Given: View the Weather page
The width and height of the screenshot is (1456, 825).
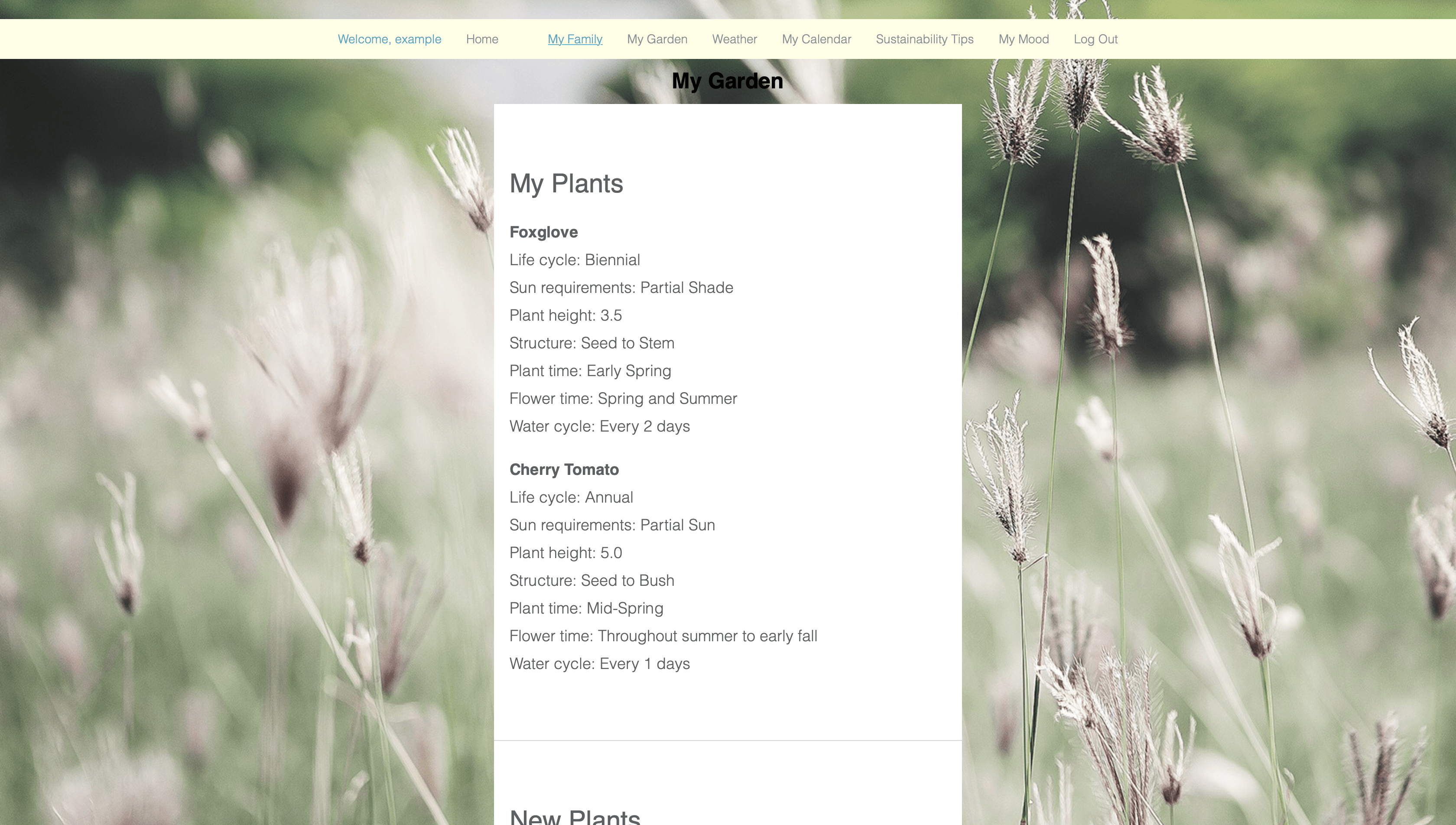Looking at the screenshot, I should point(734,39).
